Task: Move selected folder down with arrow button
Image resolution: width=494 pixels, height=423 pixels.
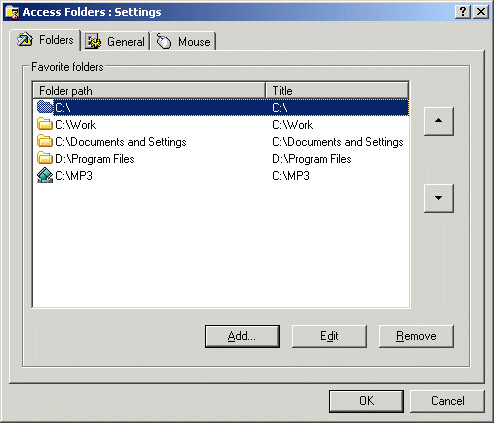Action: (x=438, y=198)
